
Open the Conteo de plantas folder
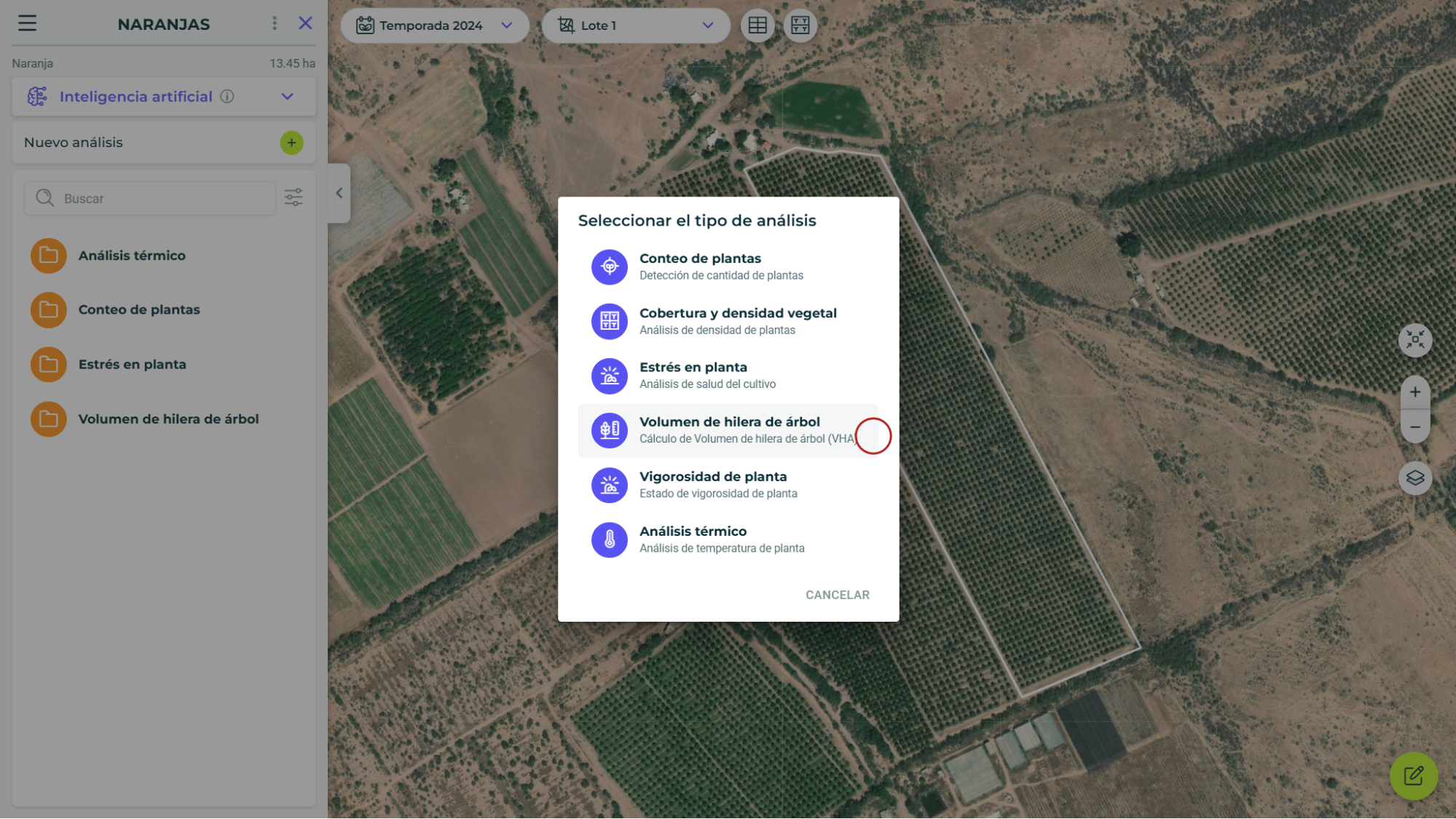(x=164, y=310)
